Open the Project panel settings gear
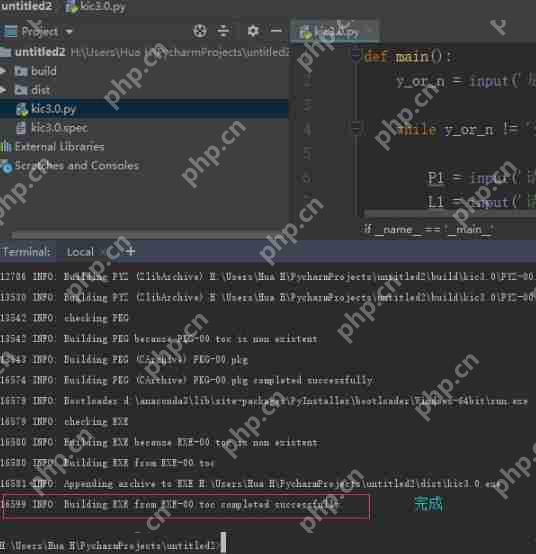 click(x=253, y=31)
